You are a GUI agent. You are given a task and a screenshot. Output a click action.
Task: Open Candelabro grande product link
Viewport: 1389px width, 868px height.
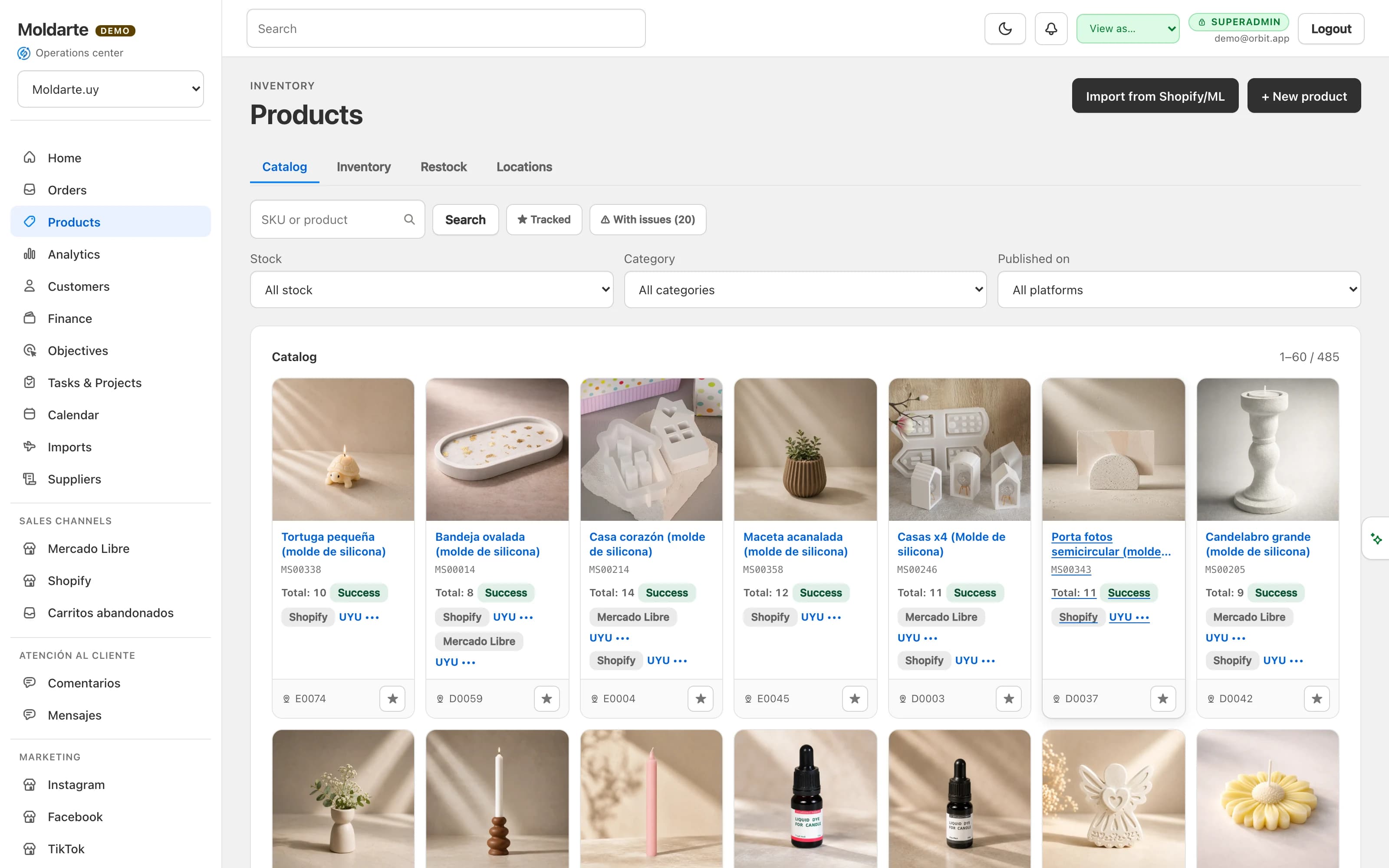pos(1257,544)
